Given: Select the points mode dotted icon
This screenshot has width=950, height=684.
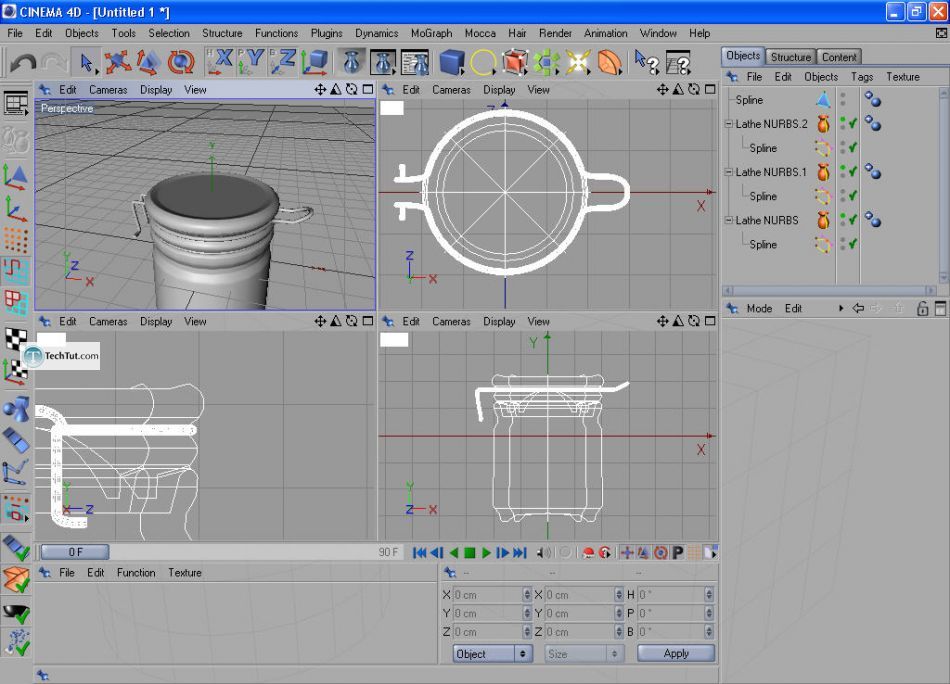Looking at the screenshot, I should coord(16,241).
